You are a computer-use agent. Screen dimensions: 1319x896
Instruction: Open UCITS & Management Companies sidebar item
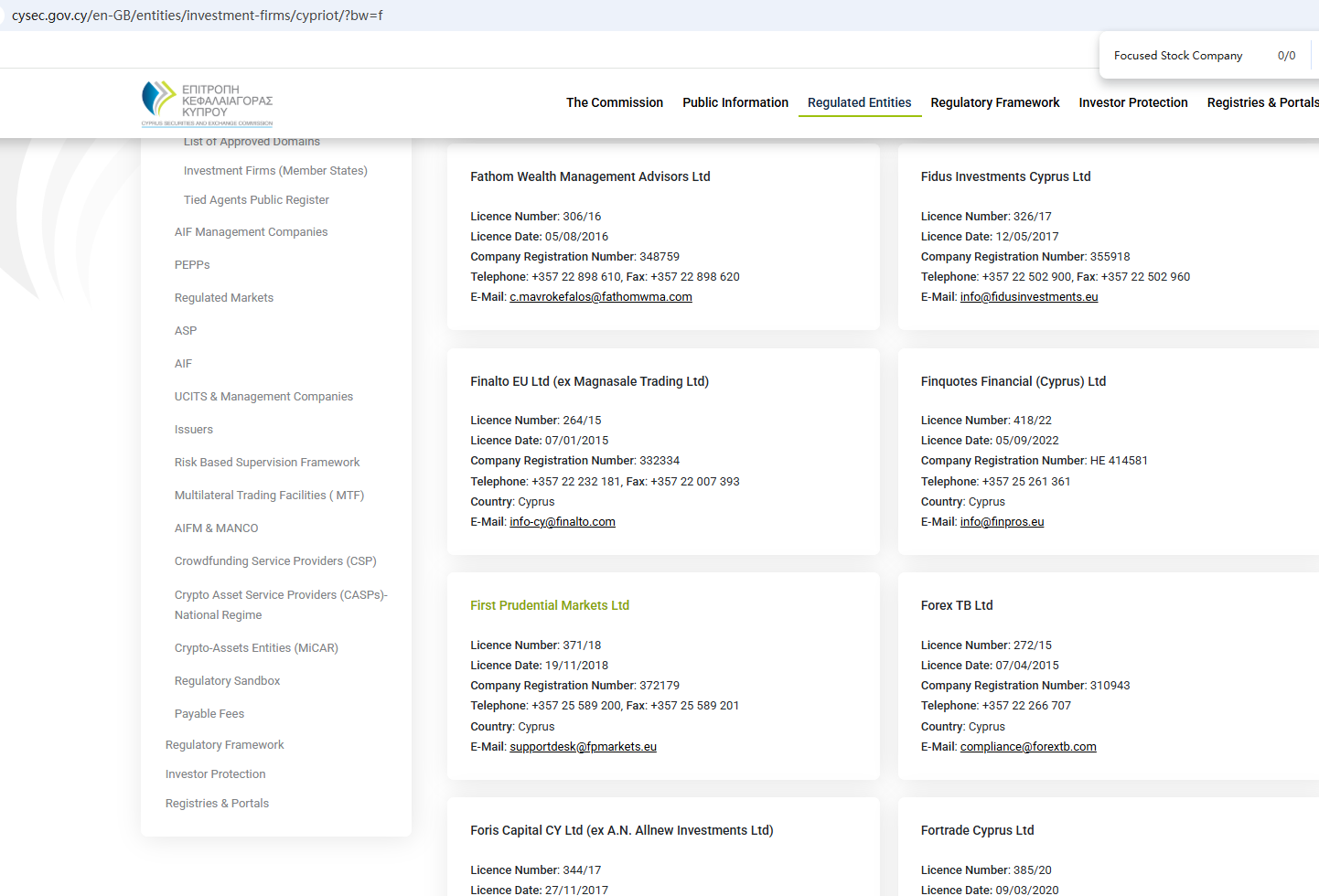[263, 397]
